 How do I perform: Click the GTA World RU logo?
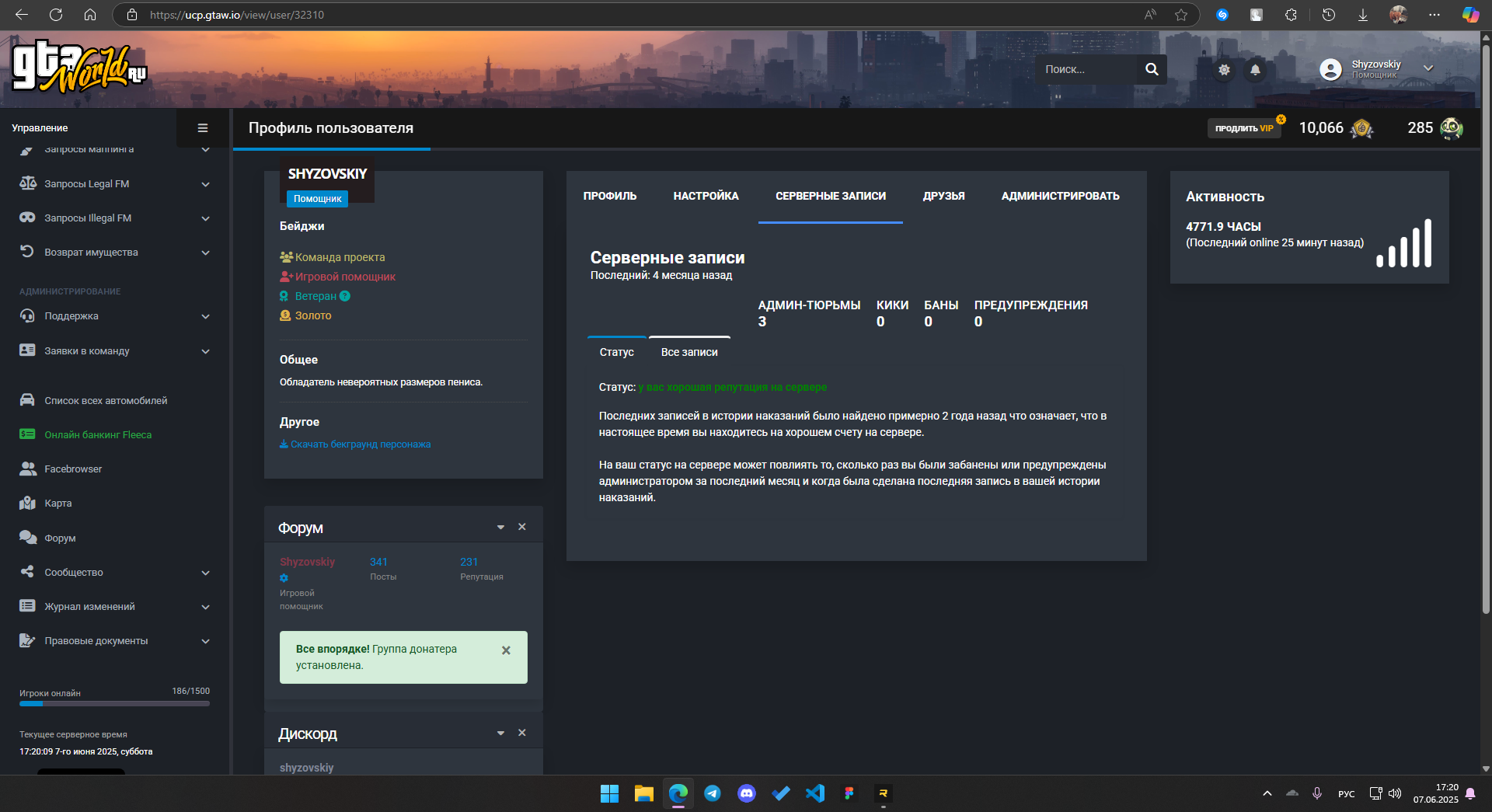pos(79,67)
